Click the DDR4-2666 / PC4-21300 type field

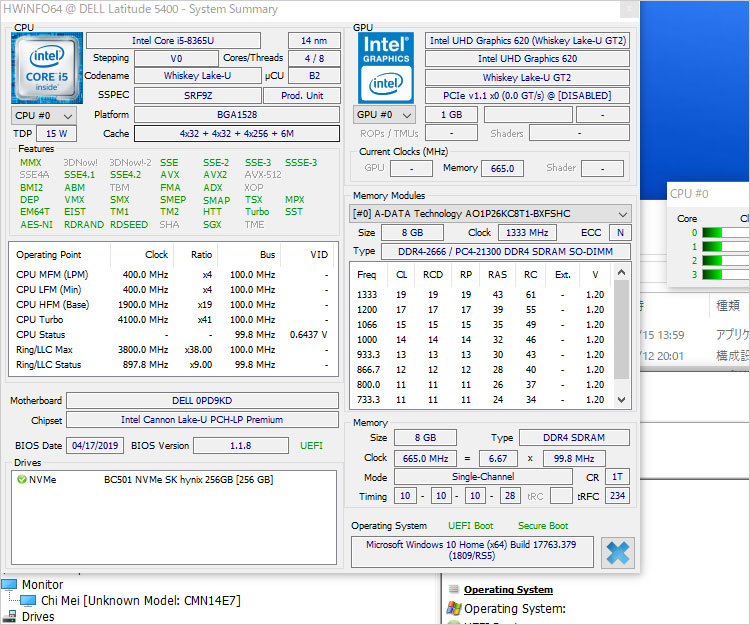click(x=506, y=252)
